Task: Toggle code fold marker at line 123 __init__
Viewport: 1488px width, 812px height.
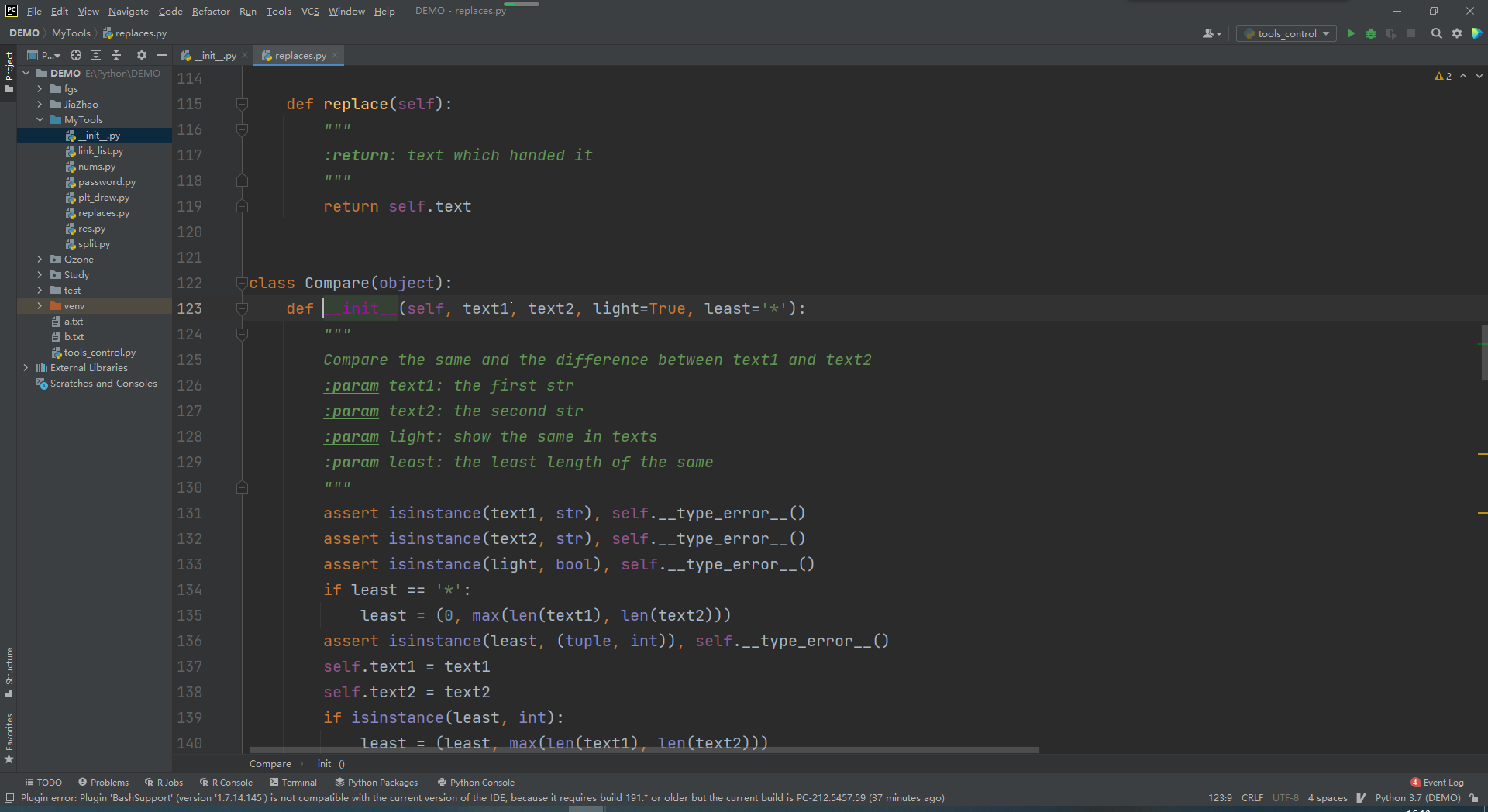Action: [x=242, y=308]
